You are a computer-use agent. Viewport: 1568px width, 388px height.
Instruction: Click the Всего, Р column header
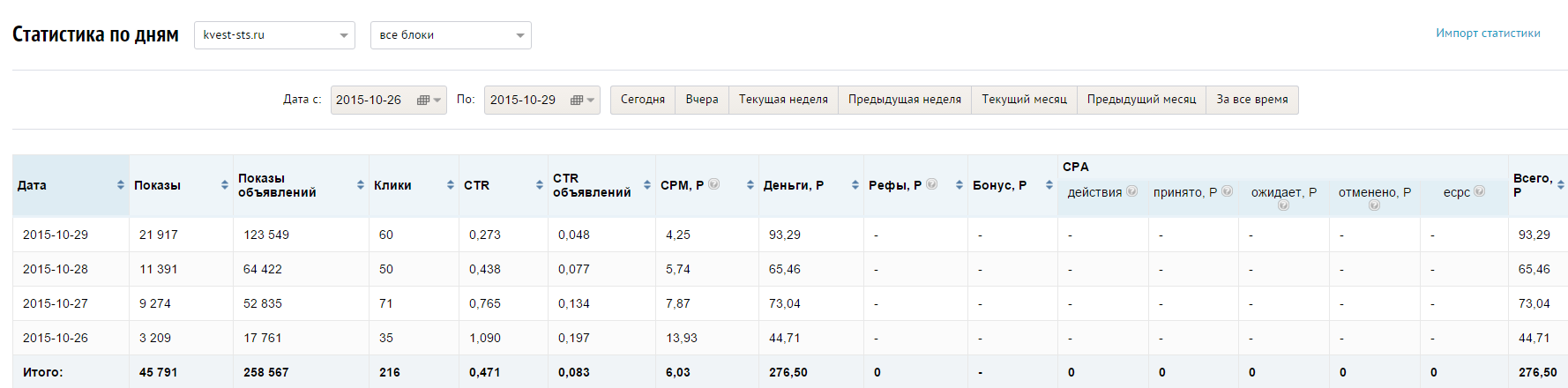(x=1534, y=185)
